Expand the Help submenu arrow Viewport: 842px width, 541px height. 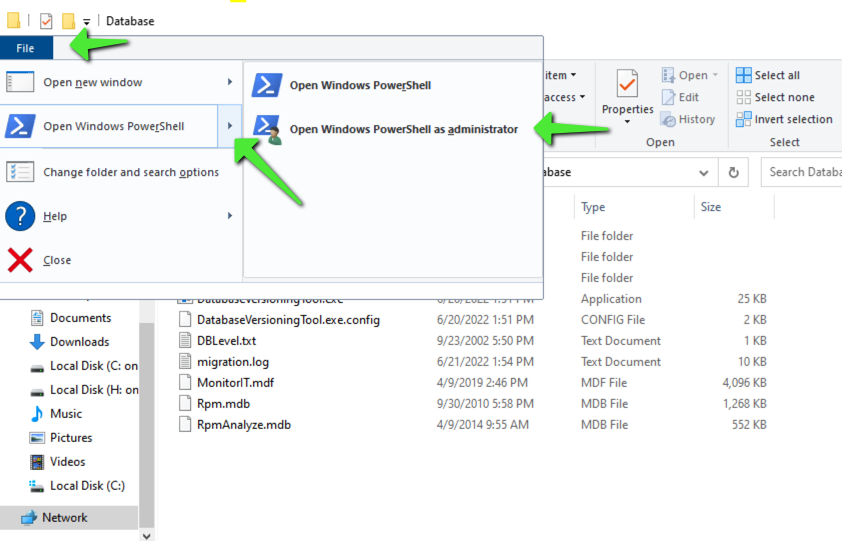click(x=230, y=215)
